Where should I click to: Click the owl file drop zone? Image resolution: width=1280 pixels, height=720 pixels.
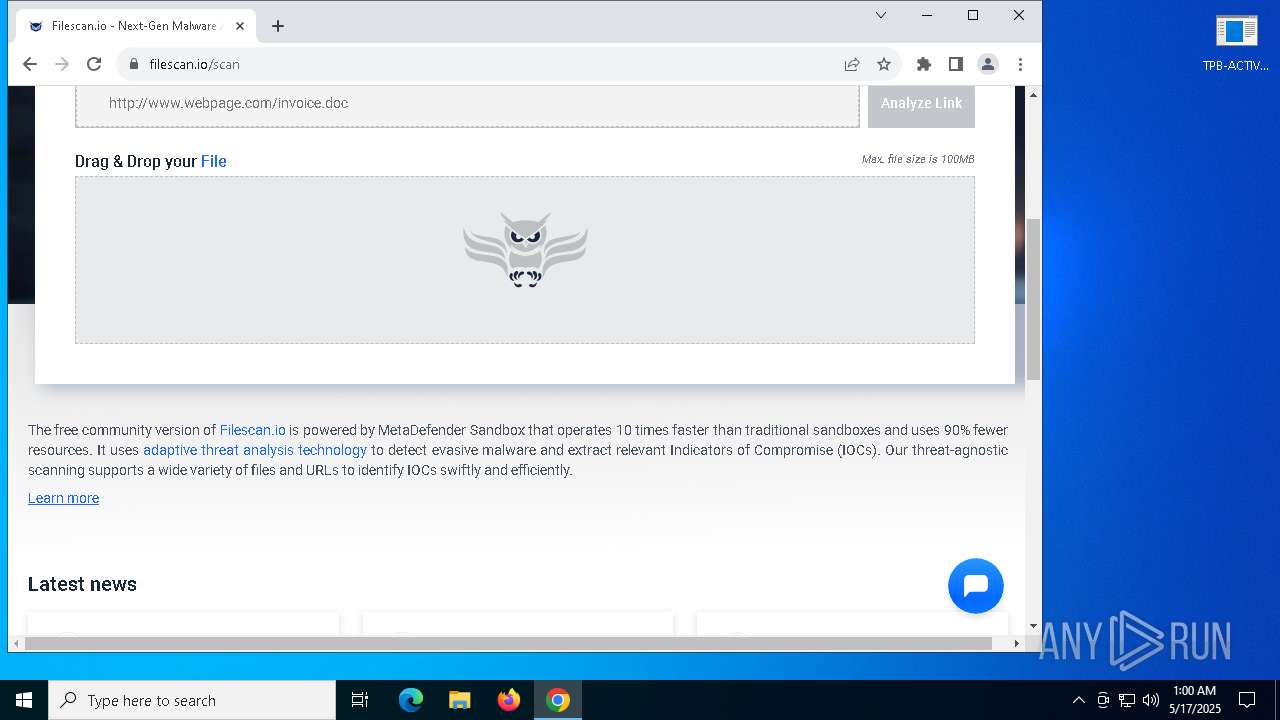click(525, 260)
